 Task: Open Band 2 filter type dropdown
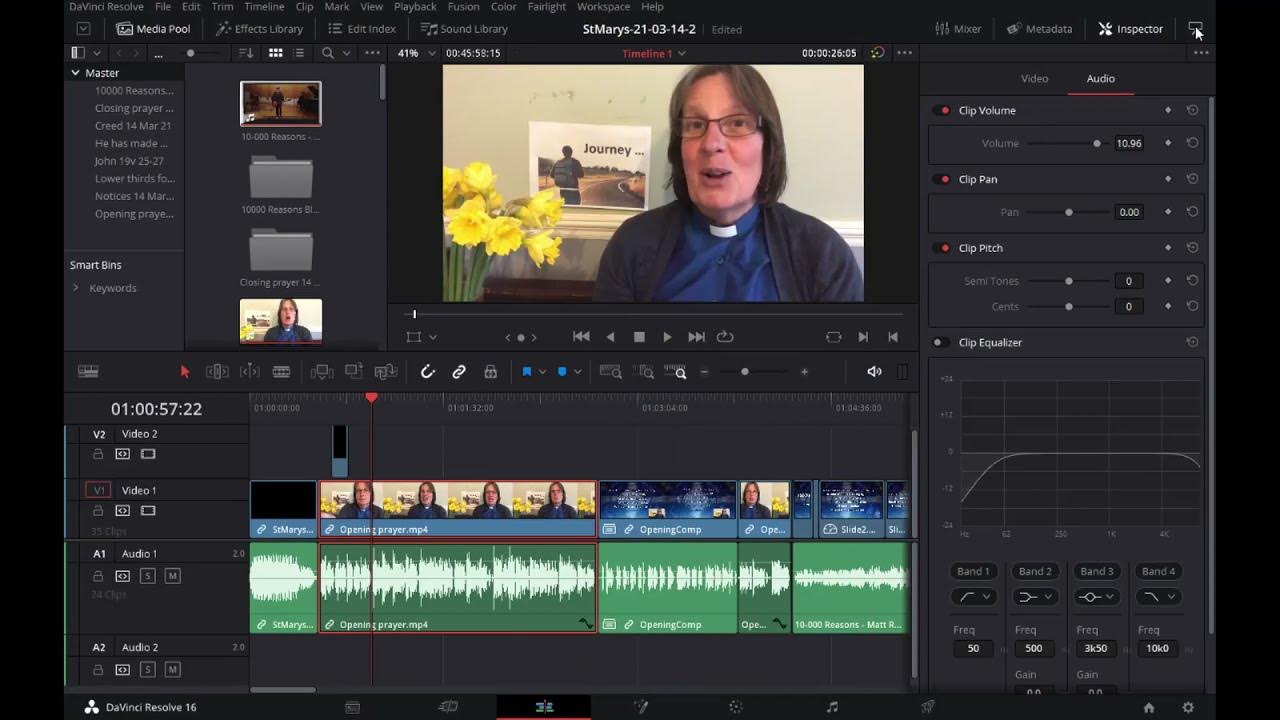1035,597
